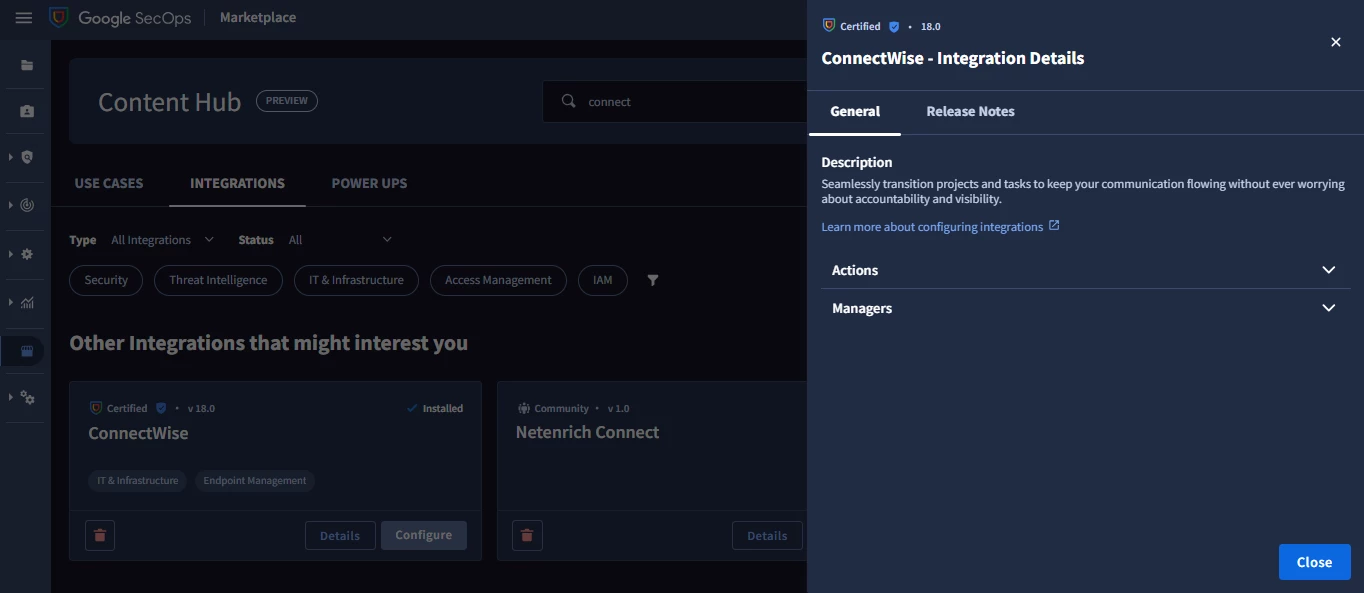
Task: Open 'Learn more about configuring integrations' link
Action: 932,227
